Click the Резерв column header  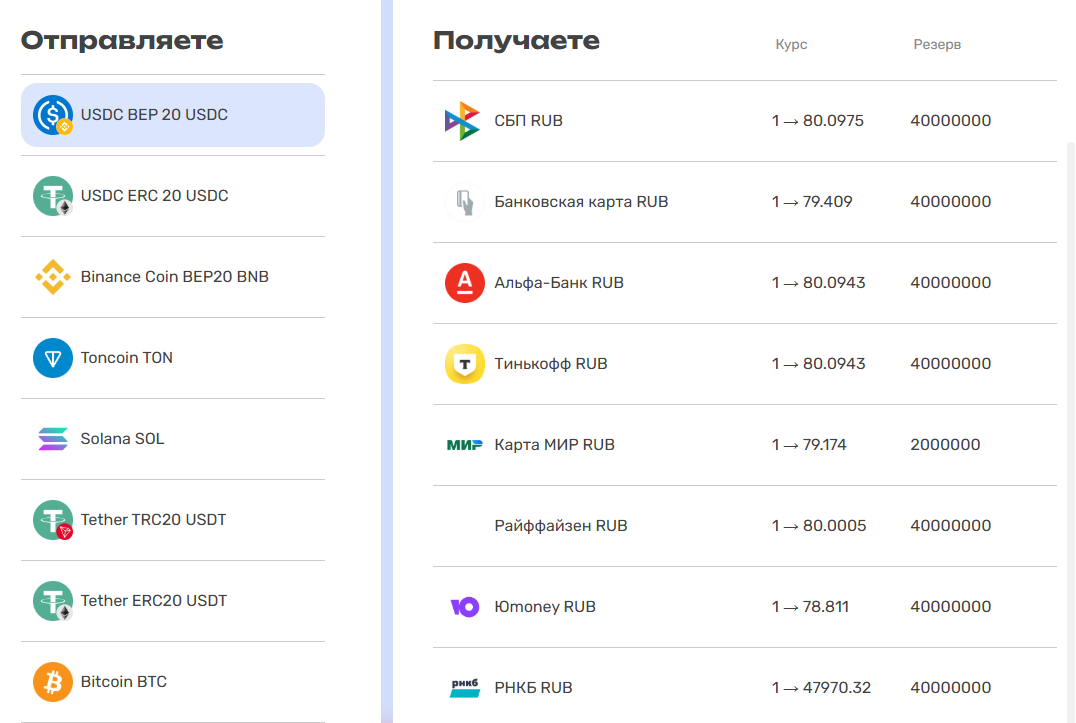pyautogui.click(x=937, y=44)
